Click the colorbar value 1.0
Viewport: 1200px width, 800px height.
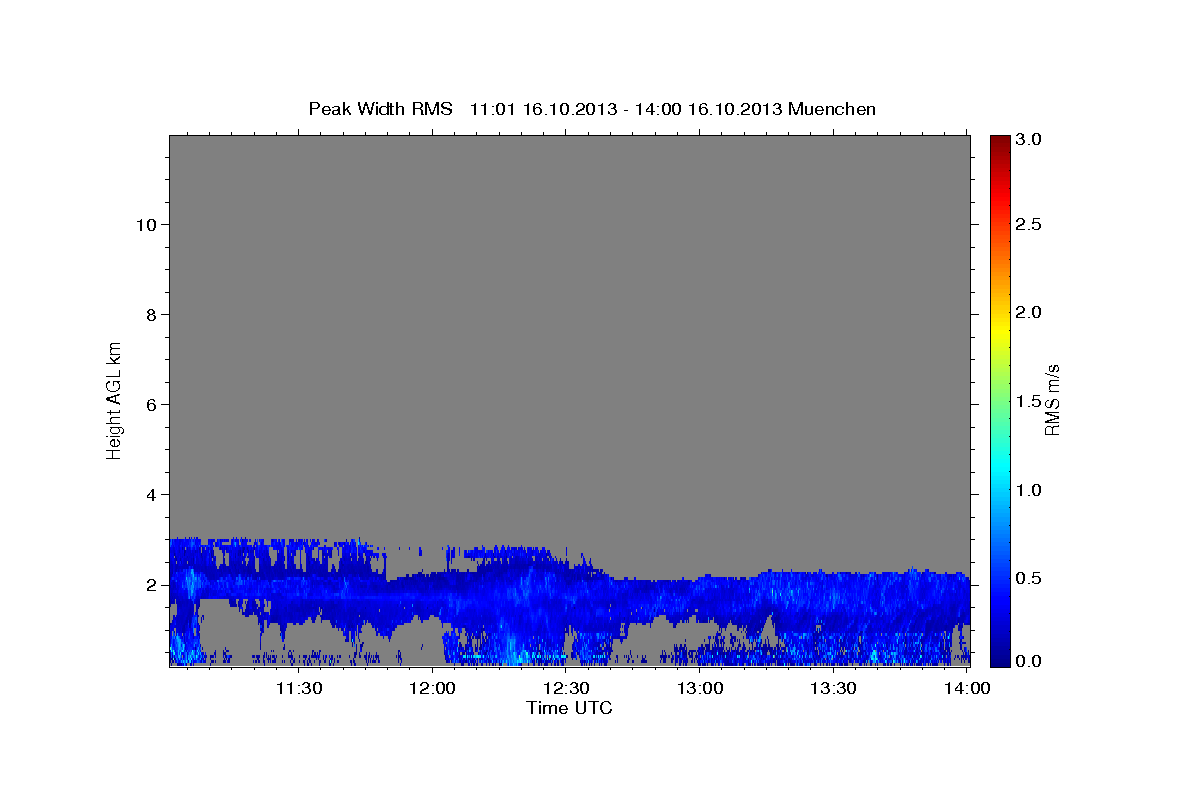click(x=1030, y=490)
